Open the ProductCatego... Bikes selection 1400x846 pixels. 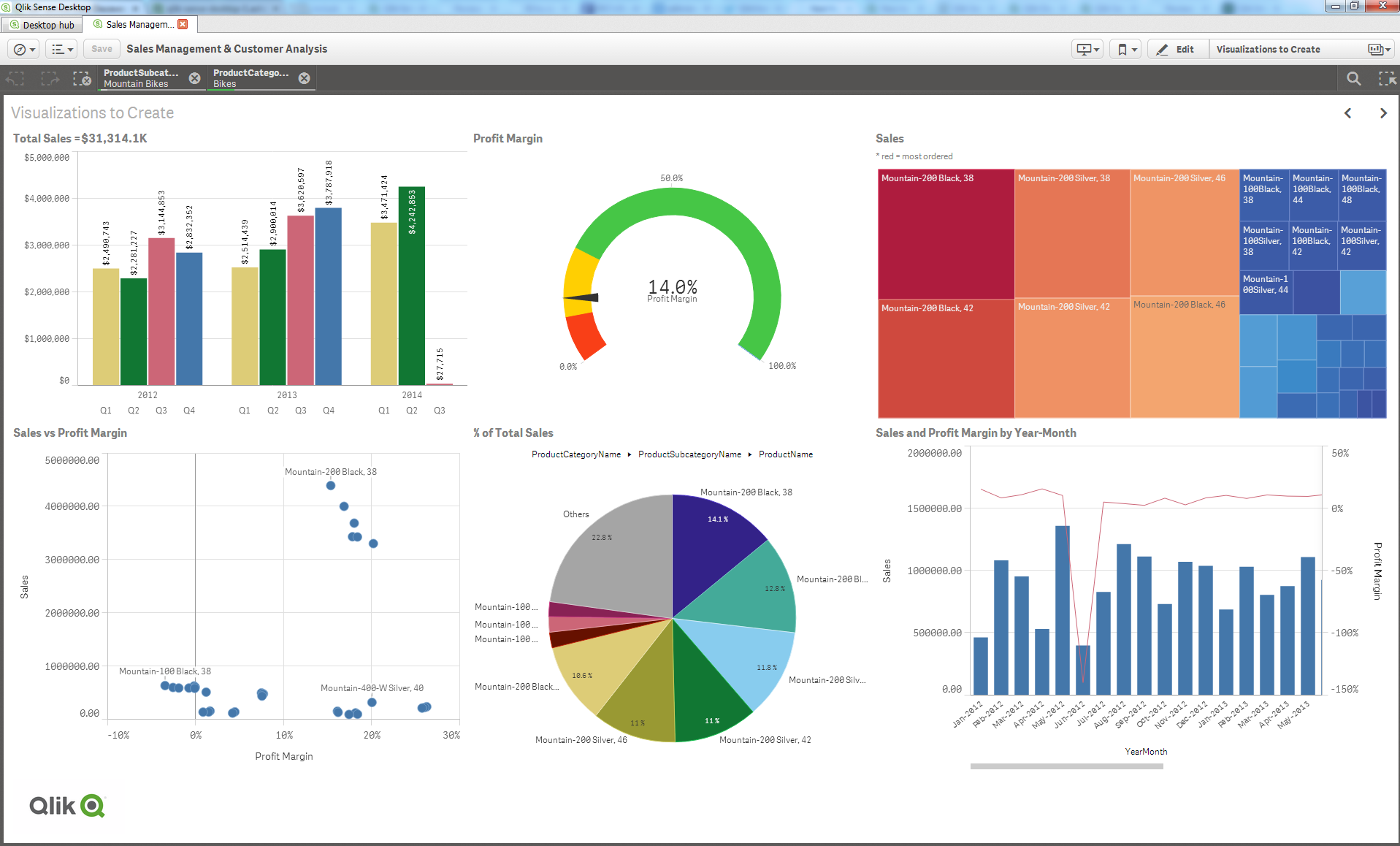(x=252, y=78)
